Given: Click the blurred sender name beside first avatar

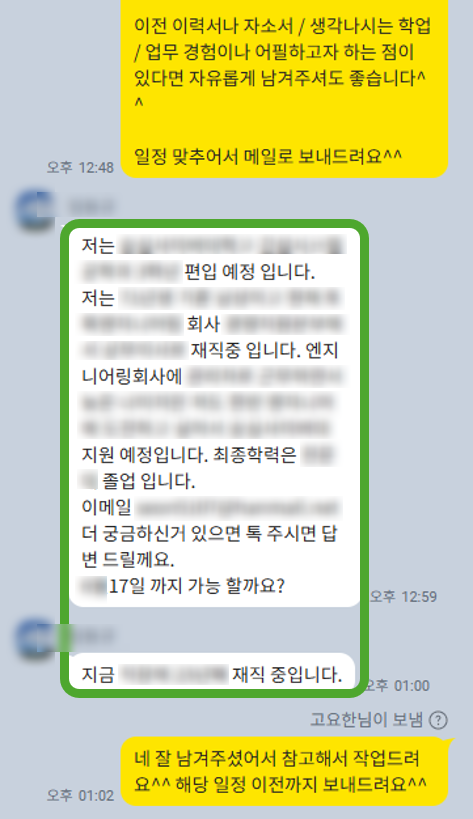Looking at the screenshot, I should (90, 206).
